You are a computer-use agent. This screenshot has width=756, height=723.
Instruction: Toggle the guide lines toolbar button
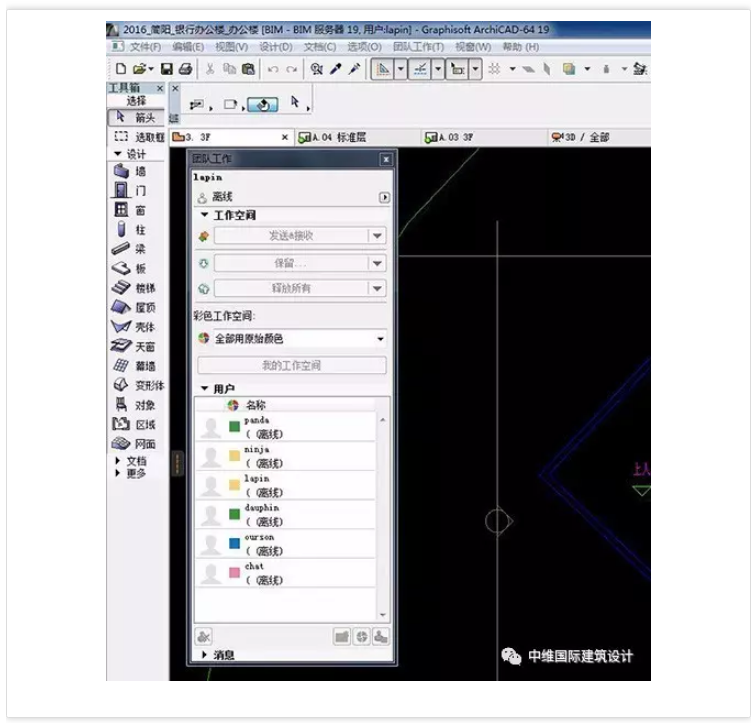(x=383, y=69)
